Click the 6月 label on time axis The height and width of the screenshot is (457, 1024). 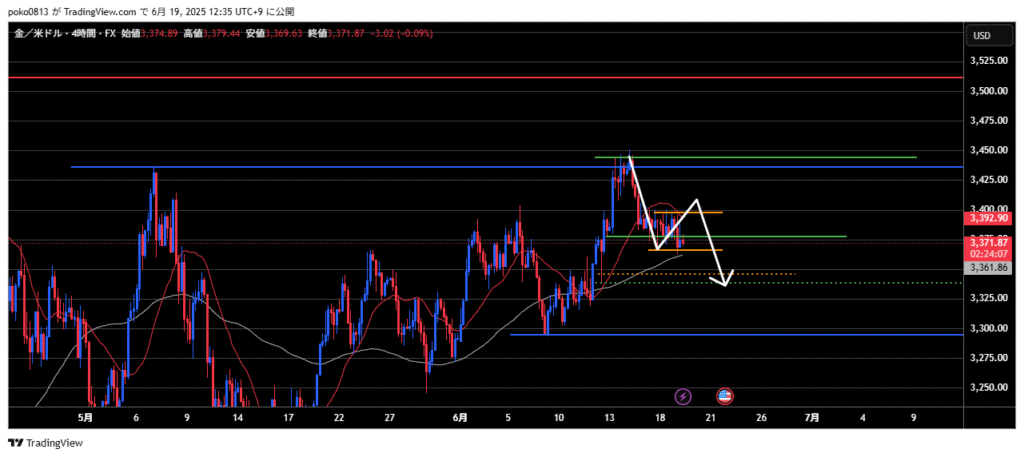coord(459,417)
